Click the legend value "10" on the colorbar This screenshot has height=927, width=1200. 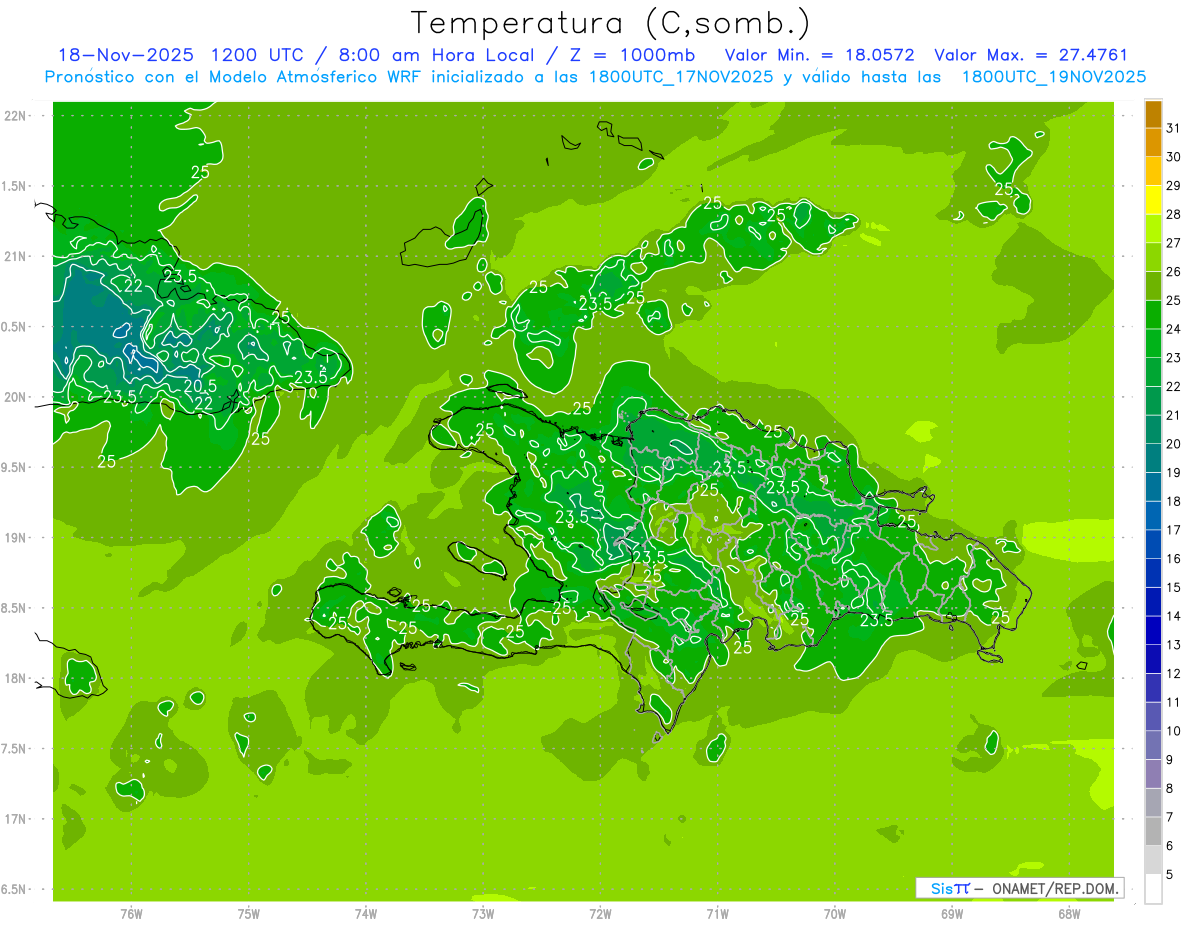[1174, 731]
